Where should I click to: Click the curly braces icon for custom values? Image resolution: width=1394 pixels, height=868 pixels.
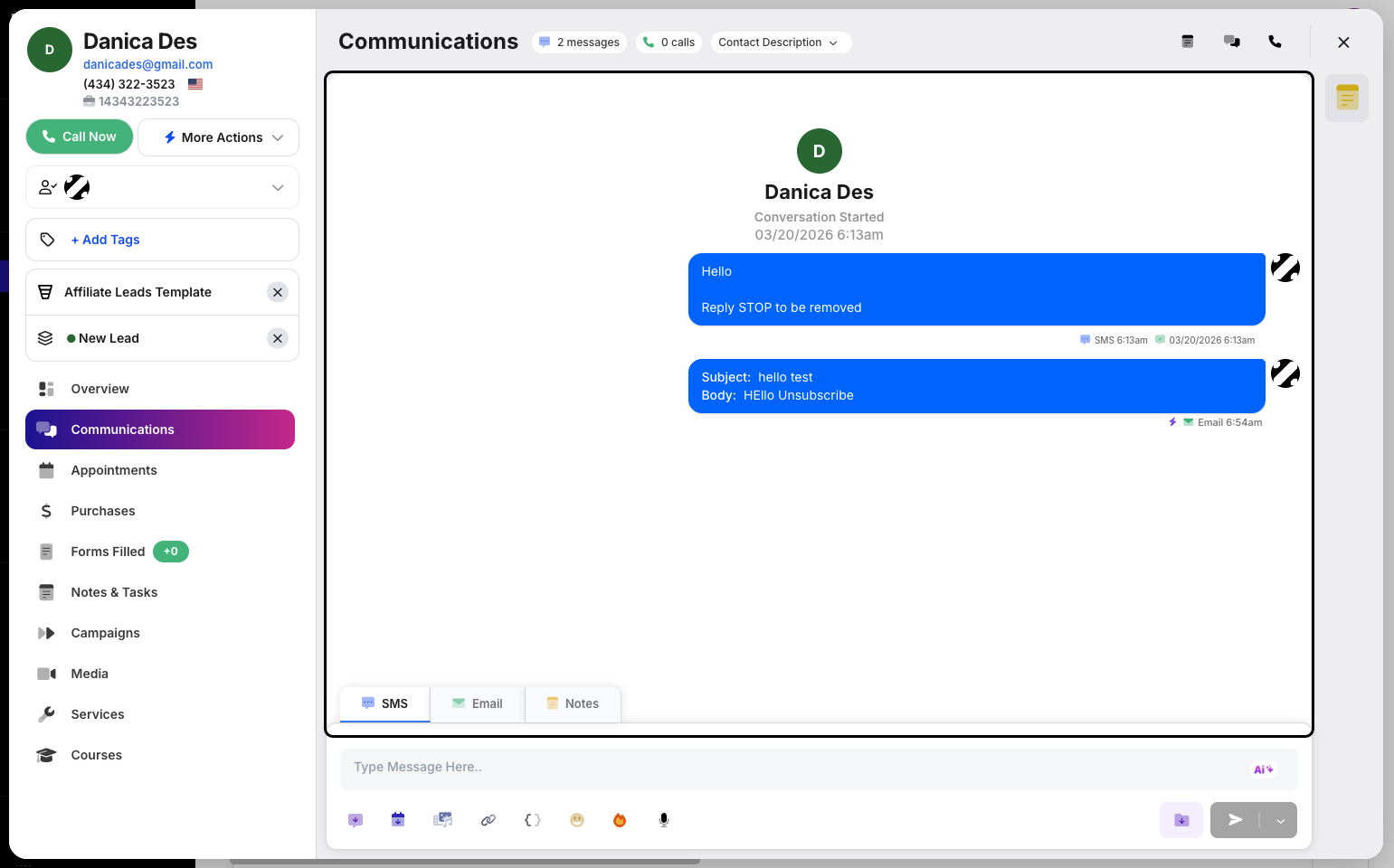click(x=533, y=820)
